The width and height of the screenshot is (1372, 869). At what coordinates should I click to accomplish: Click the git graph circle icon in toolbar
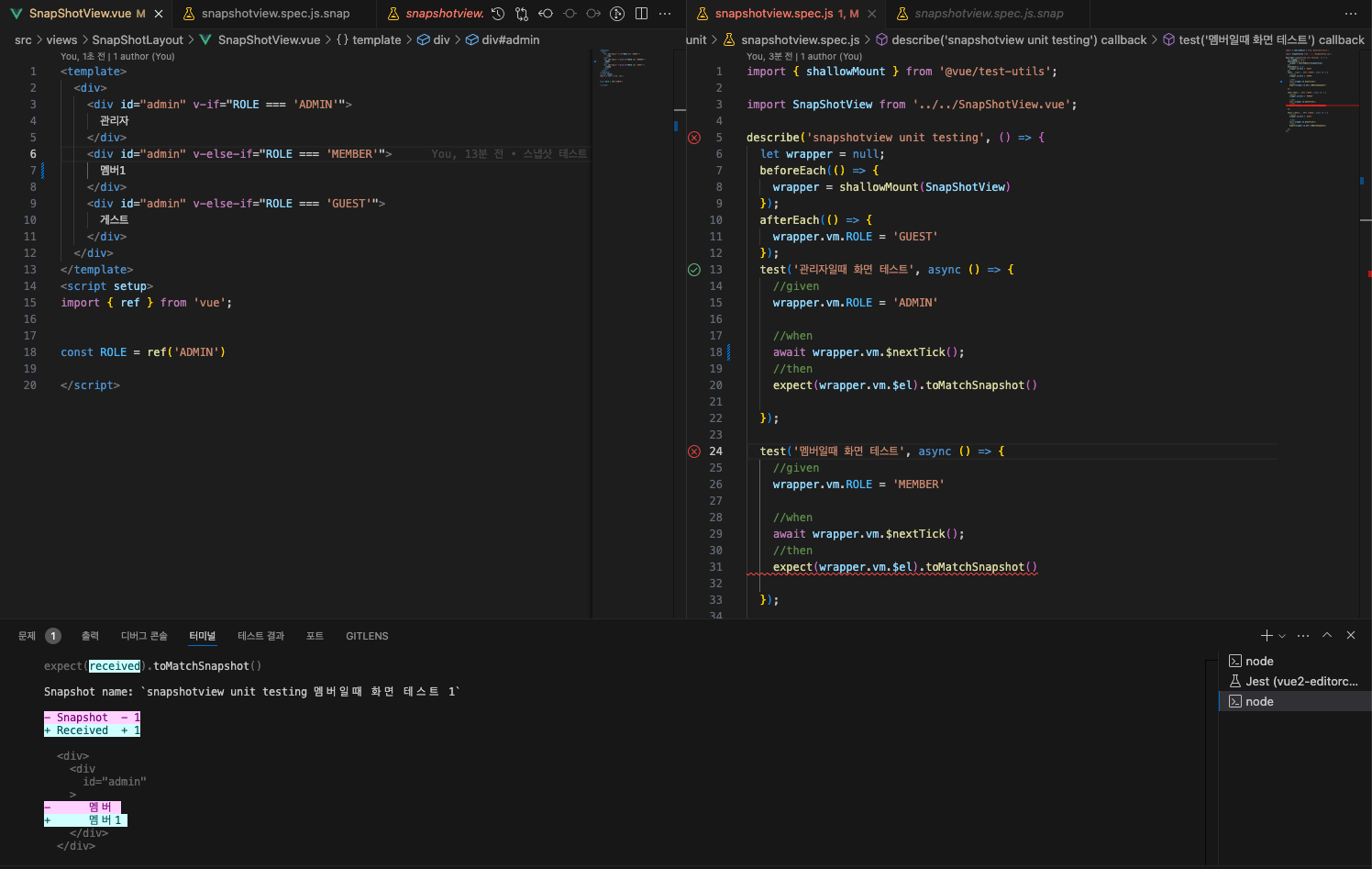pos(617,14)
